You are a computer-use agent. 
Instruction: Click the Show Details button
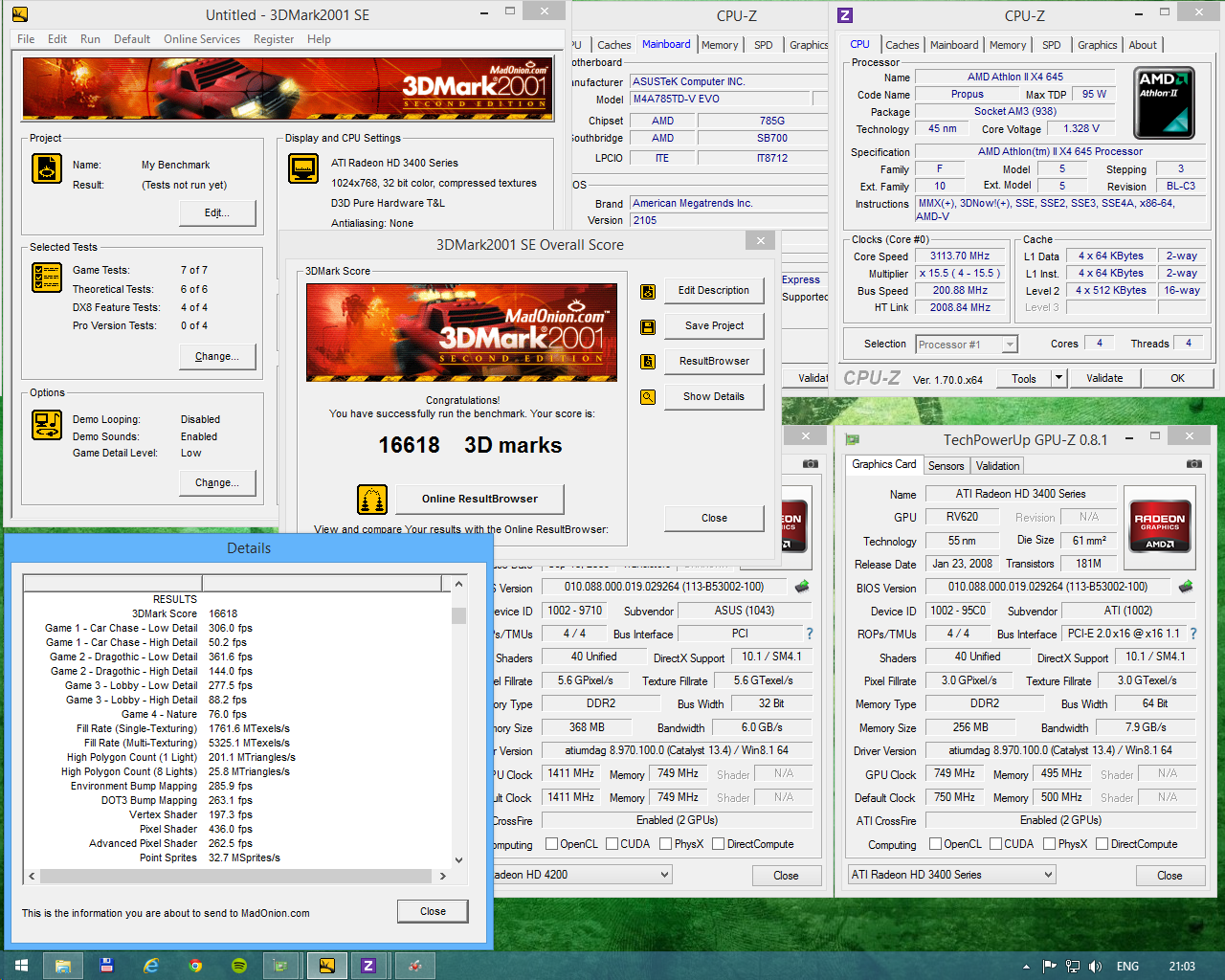pos(714,397)
